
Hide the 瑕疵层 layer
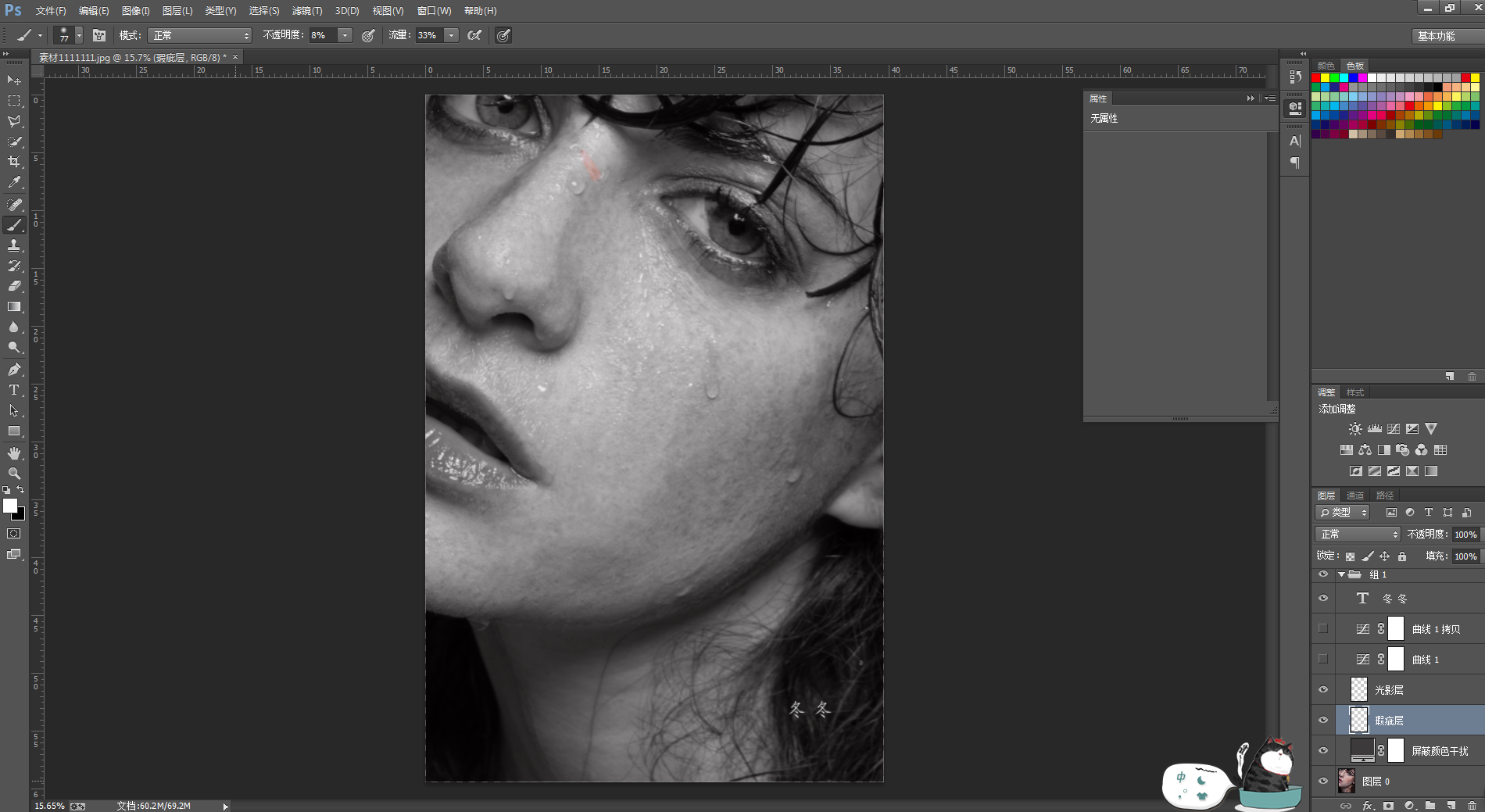(x=1323, y=720)
